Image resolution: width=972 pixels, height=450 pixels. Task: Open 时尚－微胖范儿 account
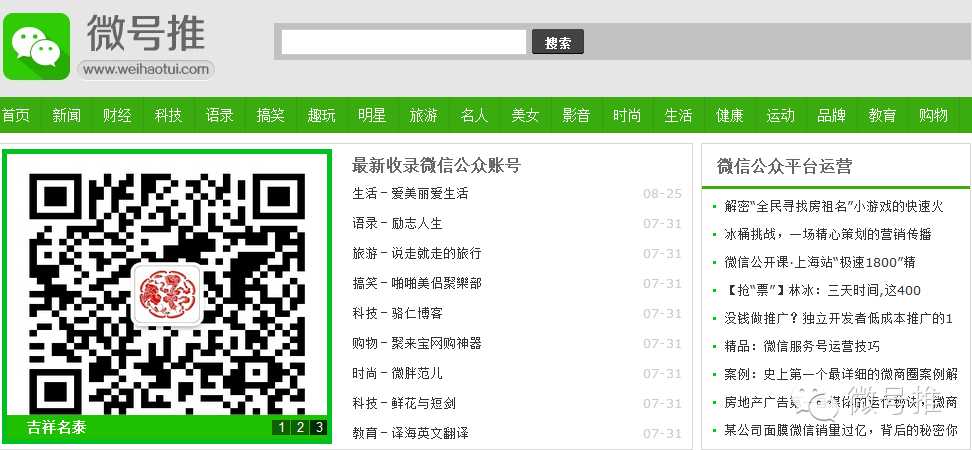tap(397, 373)
